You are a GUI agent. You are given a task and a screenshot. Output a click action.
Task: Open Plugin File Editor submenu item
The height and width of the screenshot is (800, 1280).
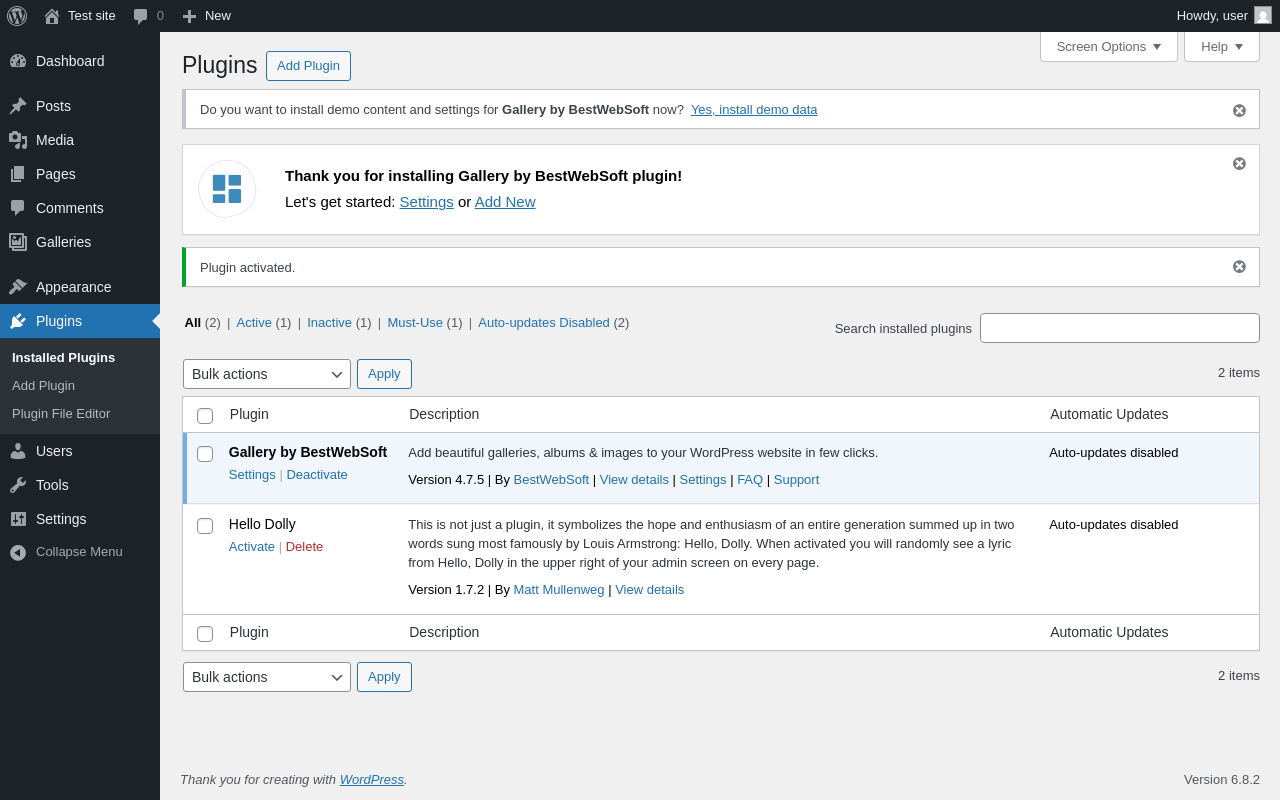point(61,413)
